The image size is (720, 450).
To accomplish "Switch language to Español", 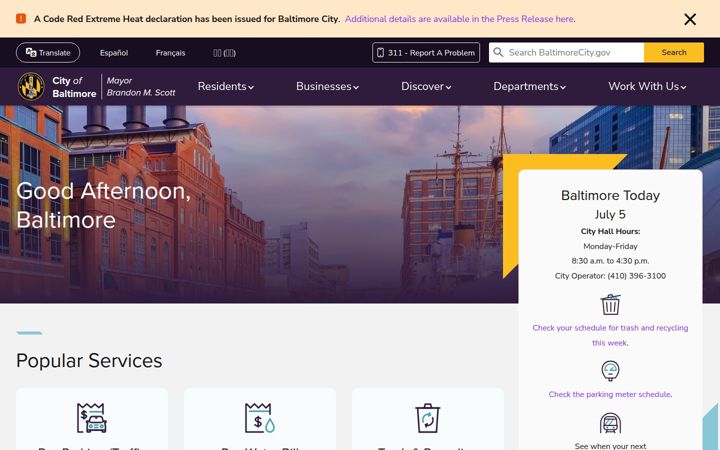I will pyautogui.click(x=114, y=53).
